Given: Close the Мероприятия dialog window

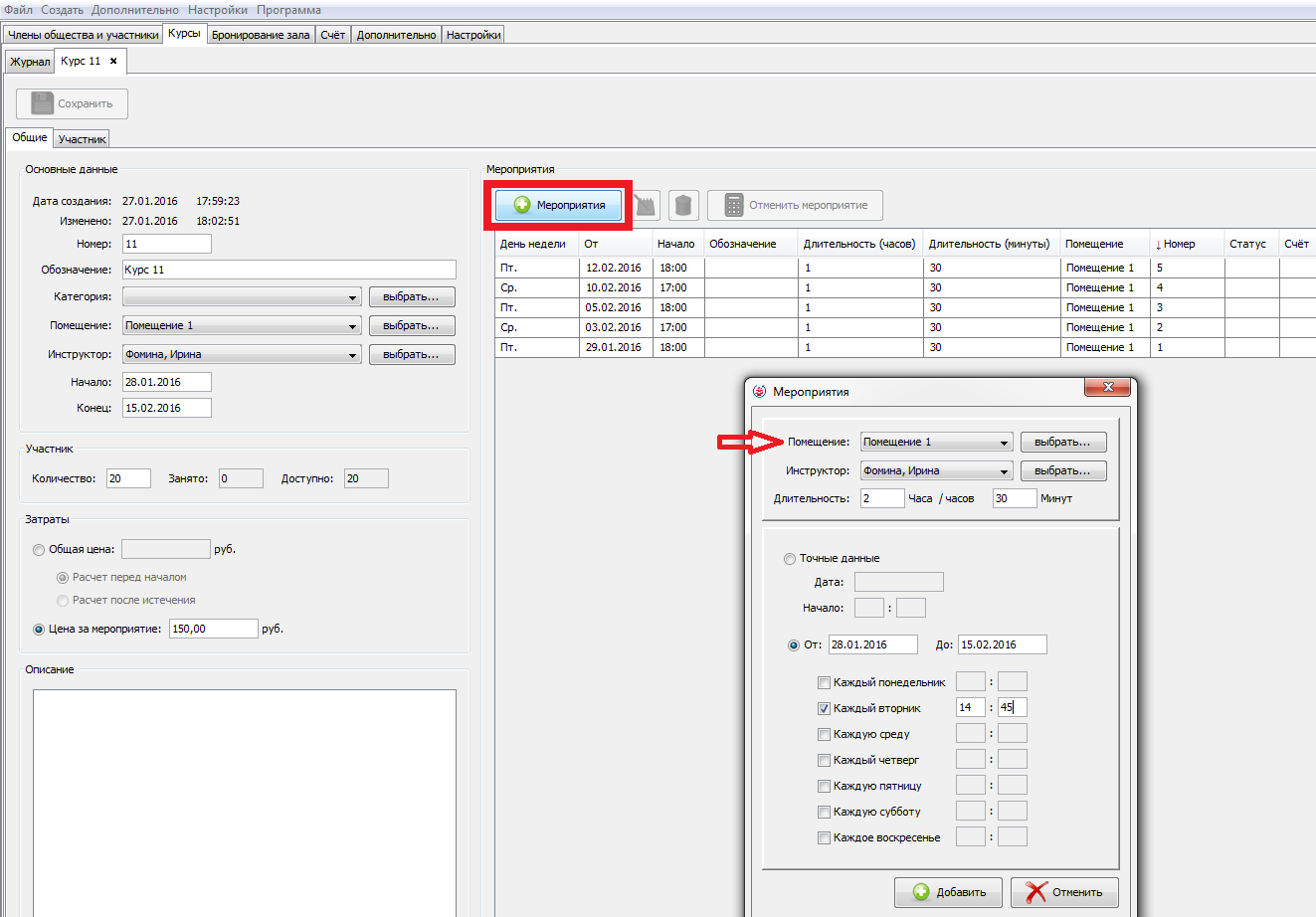Looking at the screenshot, I should point(1107,389).
